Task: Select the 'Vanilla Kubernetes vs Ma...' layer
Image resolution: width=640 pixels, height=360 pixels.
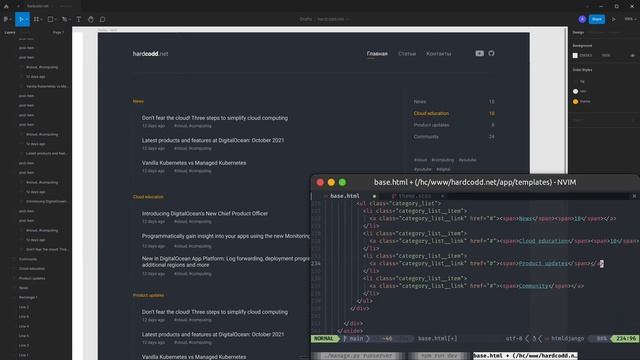Action: click(x=47, y=87)
